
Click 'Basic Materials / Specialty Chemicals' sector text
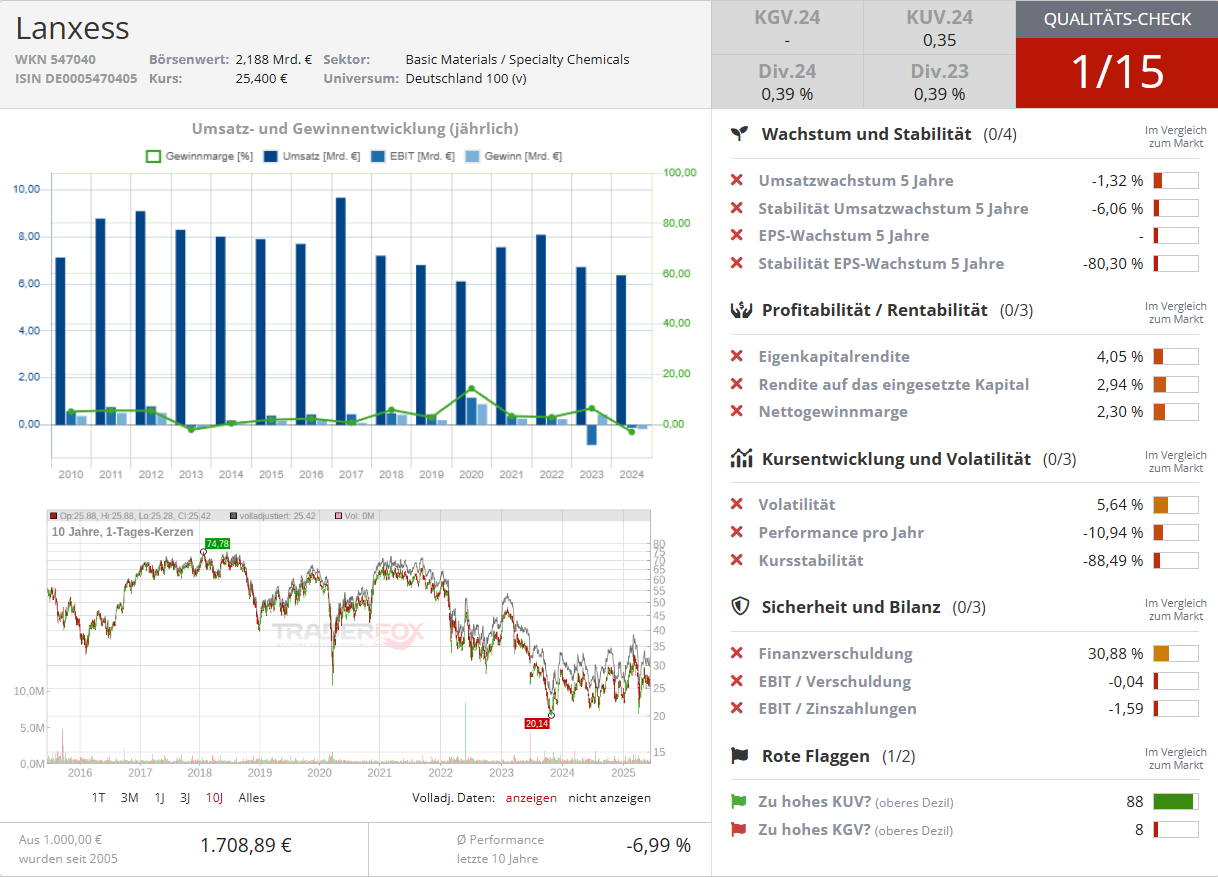point(517,59)
